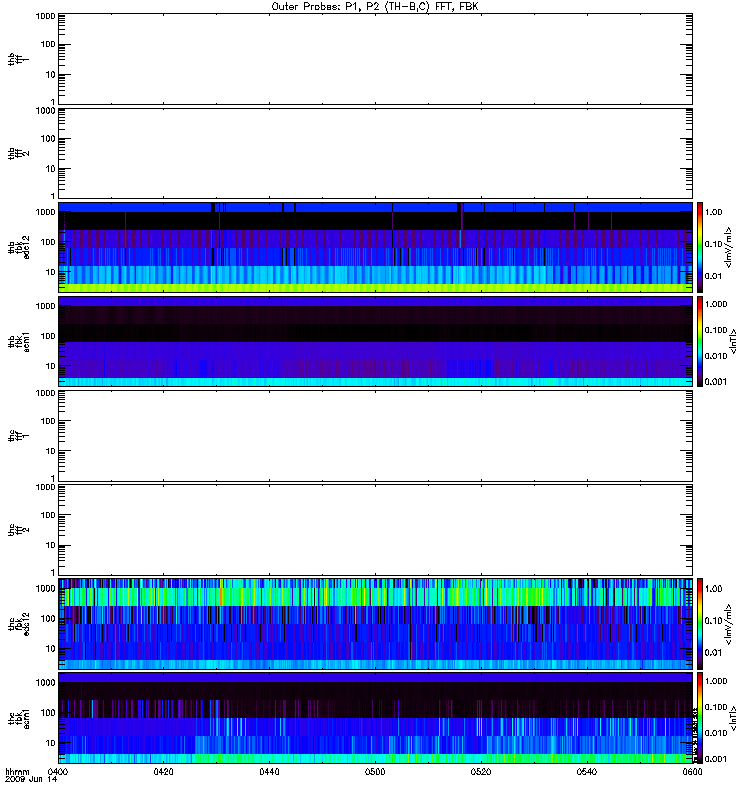Select the thb fbk edc12 spectrogram panel

click(x=375, y=247)
